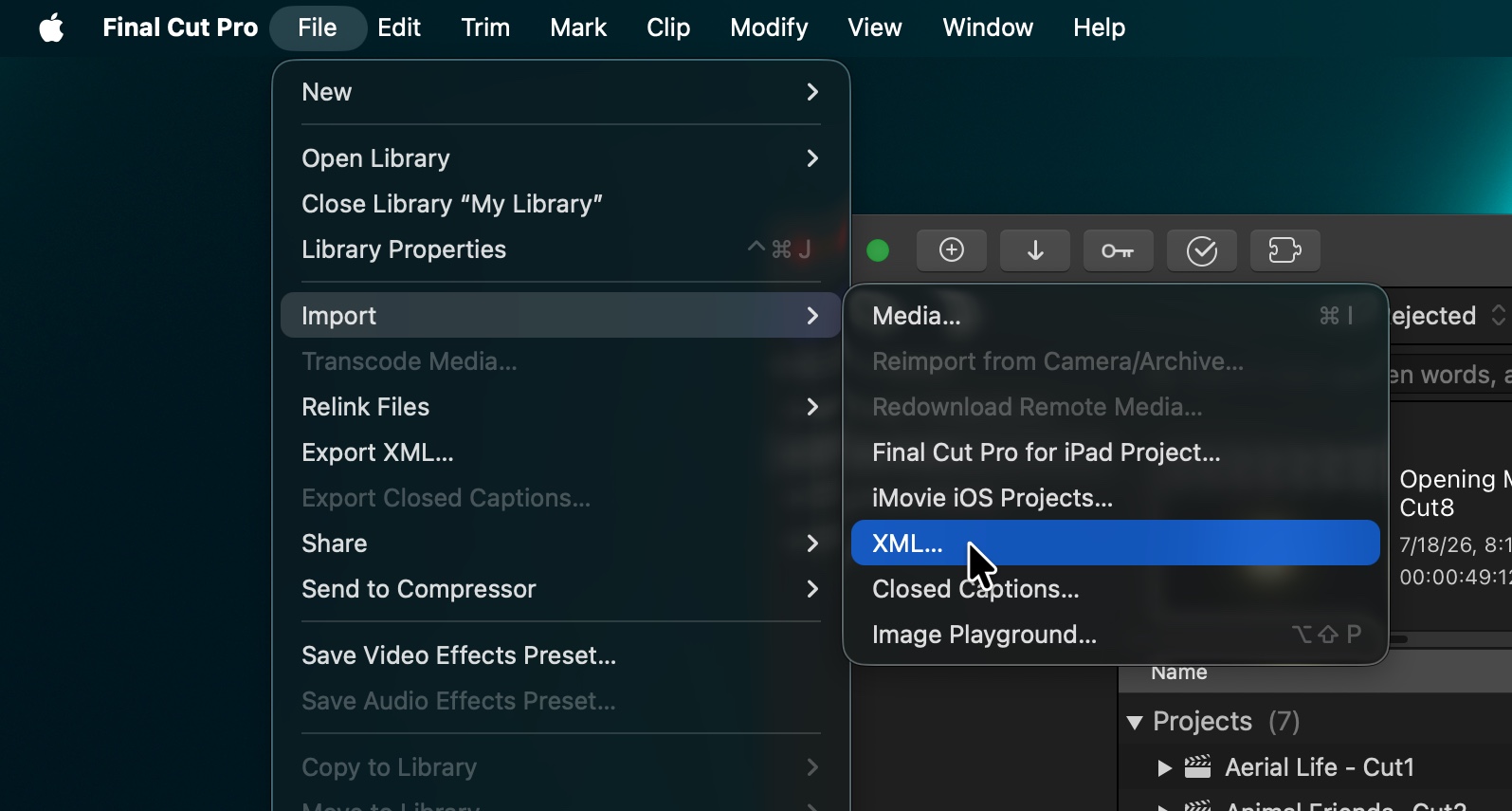Choose Final Cut Pro for iPad Project...
This screenshot has height=811, width=1512.
(x=1116, y=452)
